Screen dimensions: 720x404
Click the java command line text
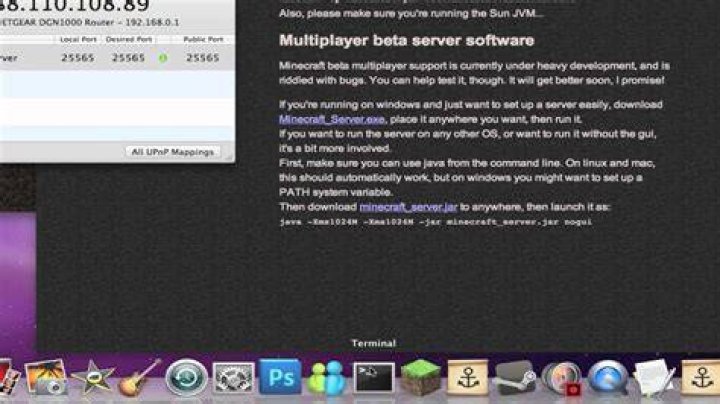[x=435, y=222]
